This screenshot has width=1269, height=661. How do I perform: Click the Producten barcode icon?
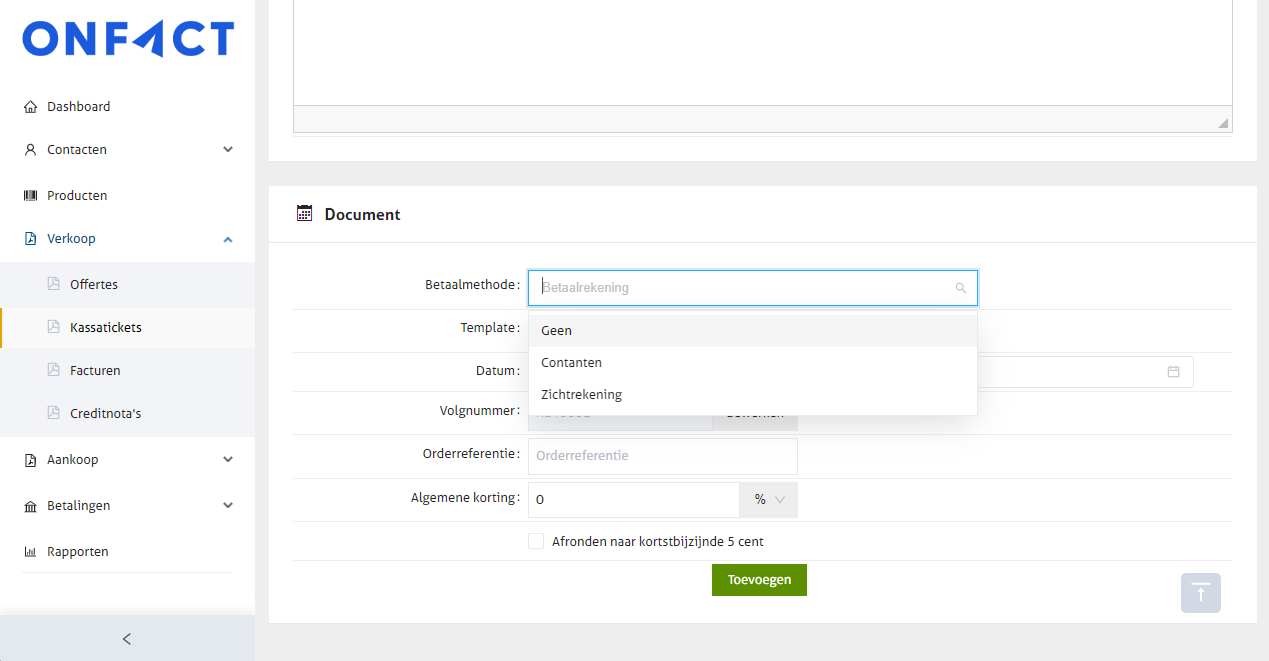30,196
